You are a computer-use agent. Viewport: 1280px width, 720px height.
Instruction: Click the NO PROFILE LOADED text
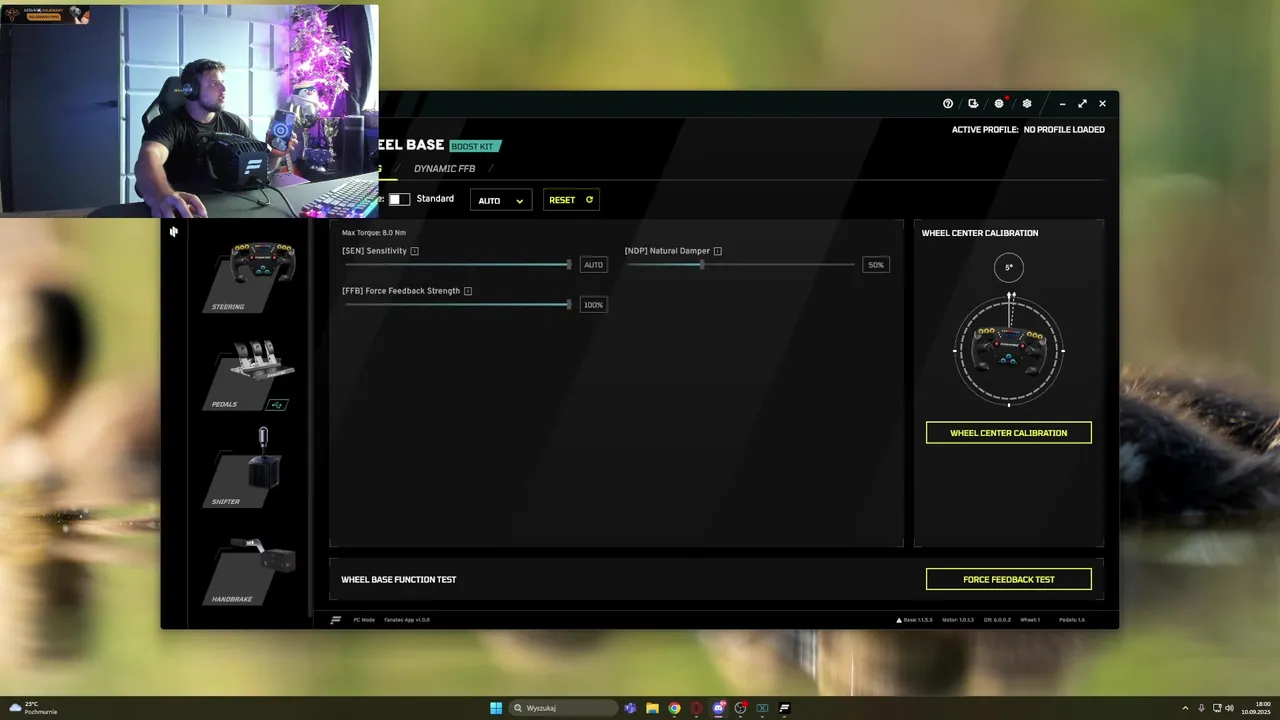pyautogui.click(x=1064, y=130)
